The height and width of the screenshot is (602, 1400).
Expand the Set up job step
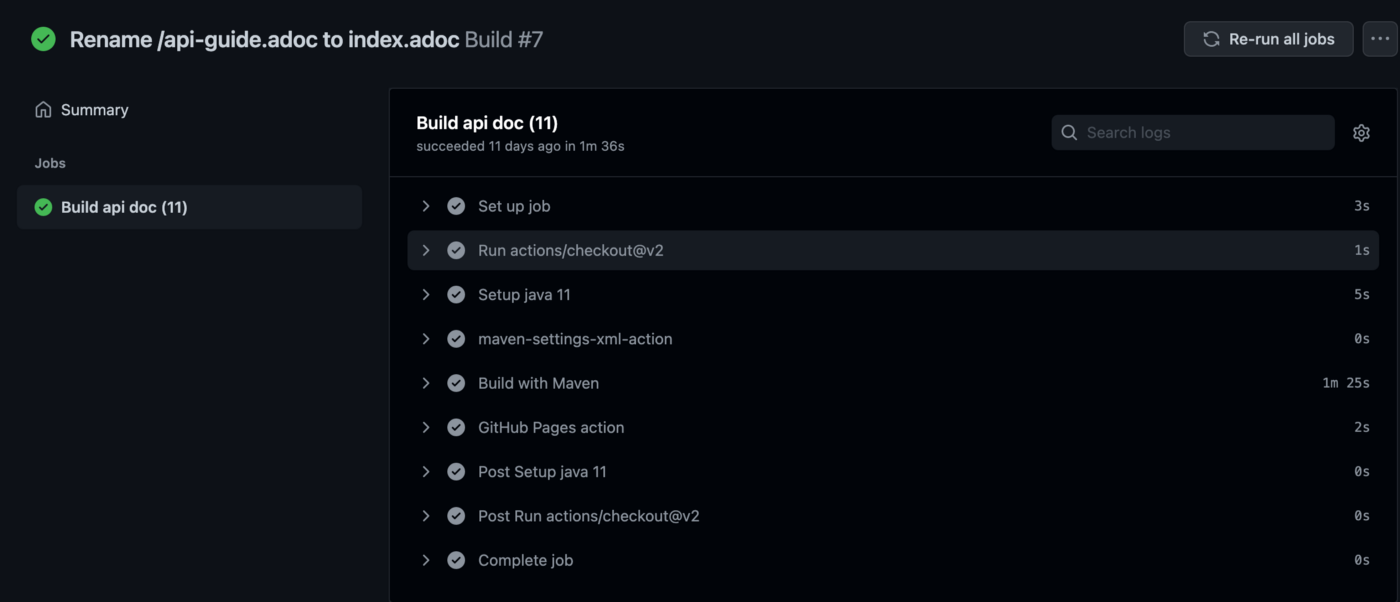coord(426,206)
